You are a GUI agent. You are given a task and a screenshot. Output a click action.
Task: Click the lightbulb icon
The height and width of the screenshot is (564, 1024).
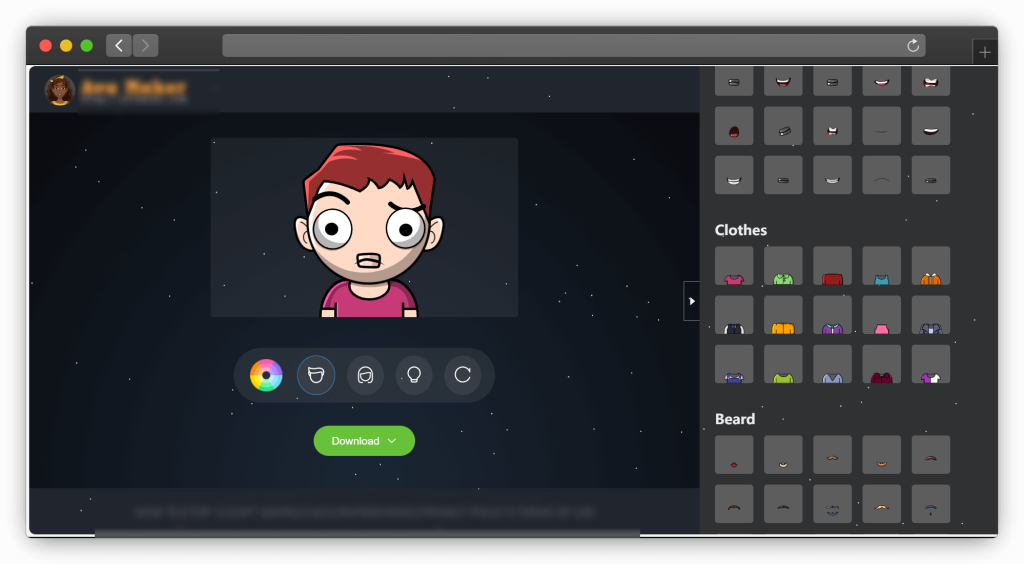point(414,375)
